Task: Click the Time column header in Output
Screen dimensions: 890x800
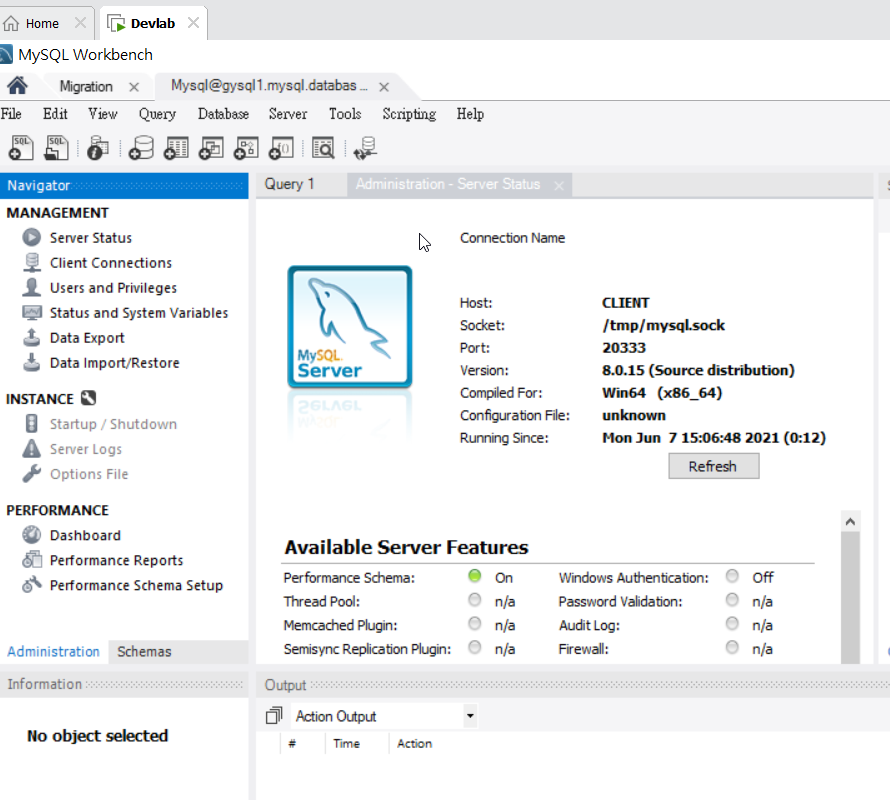Action: (x=346, y=743)
